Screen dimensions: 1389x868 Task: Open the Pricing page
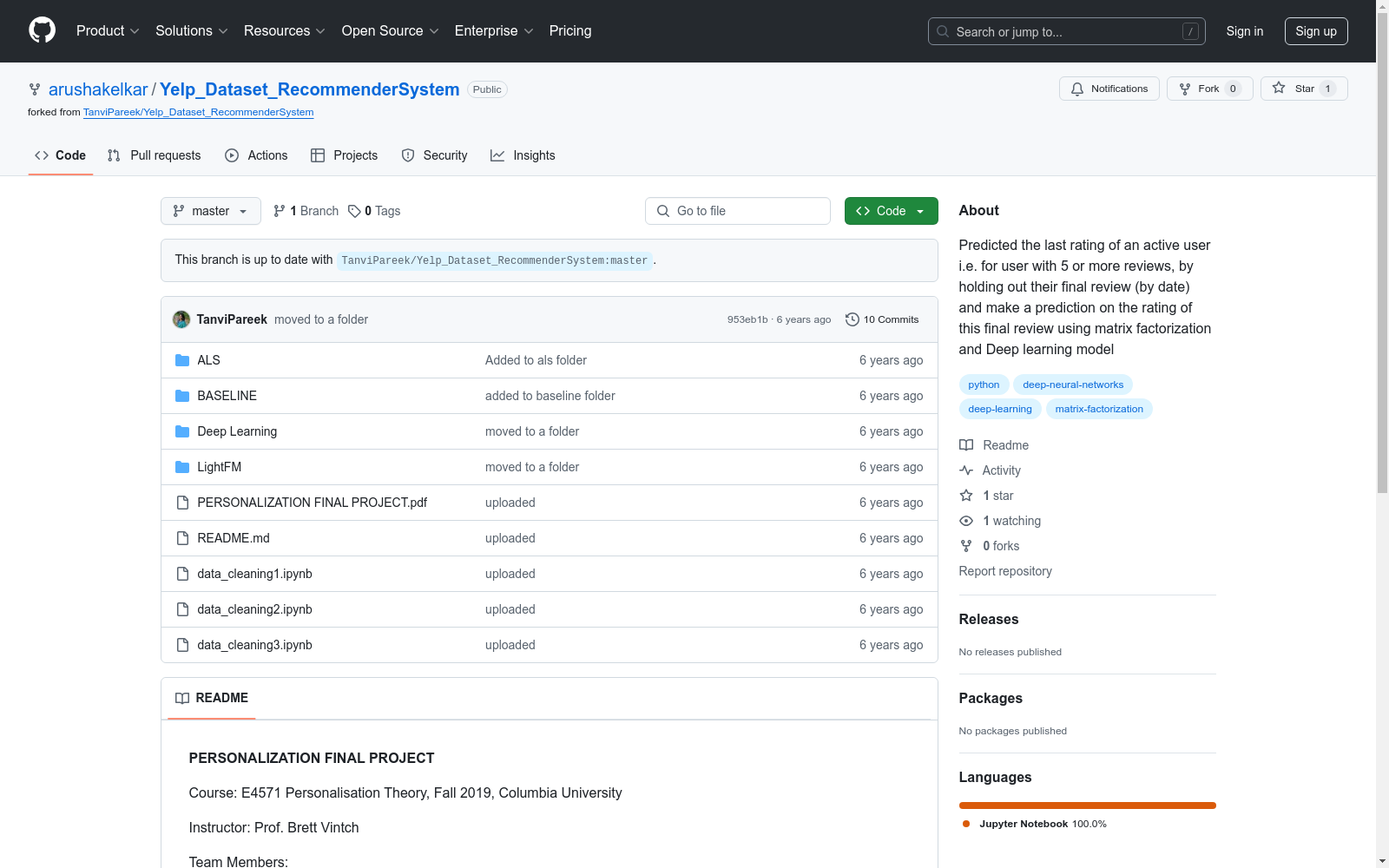tap(570, 31)
